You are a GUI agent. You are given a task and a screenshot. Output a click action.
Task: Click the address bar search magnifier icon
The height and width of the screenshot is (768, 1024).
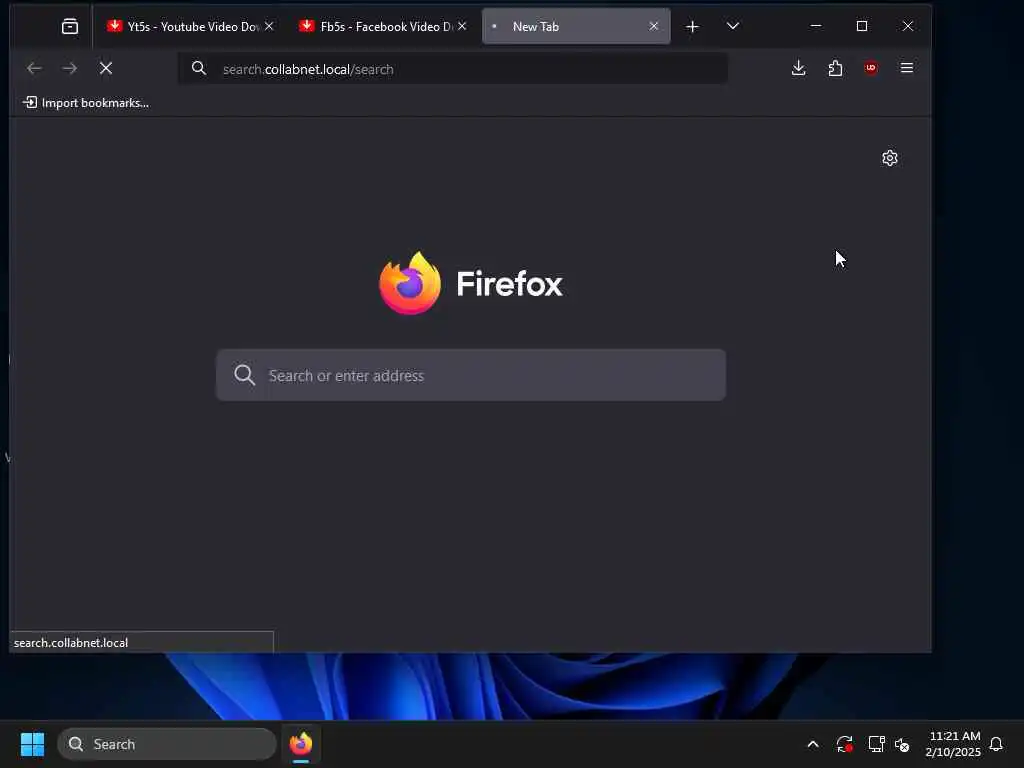coord(199,69)
